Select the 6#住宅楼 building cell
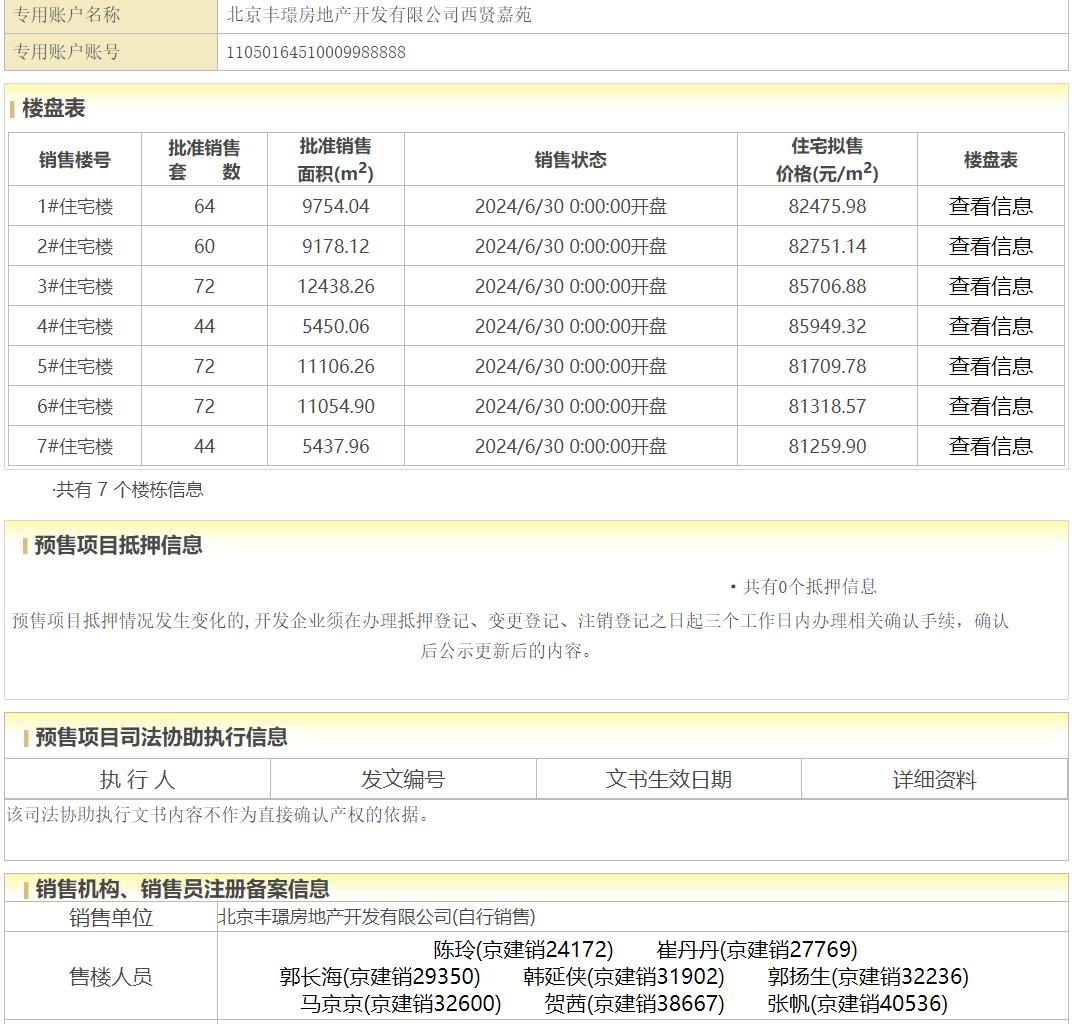Image resolution: width=1074 pixels, height=1024 pixels. 75,406
